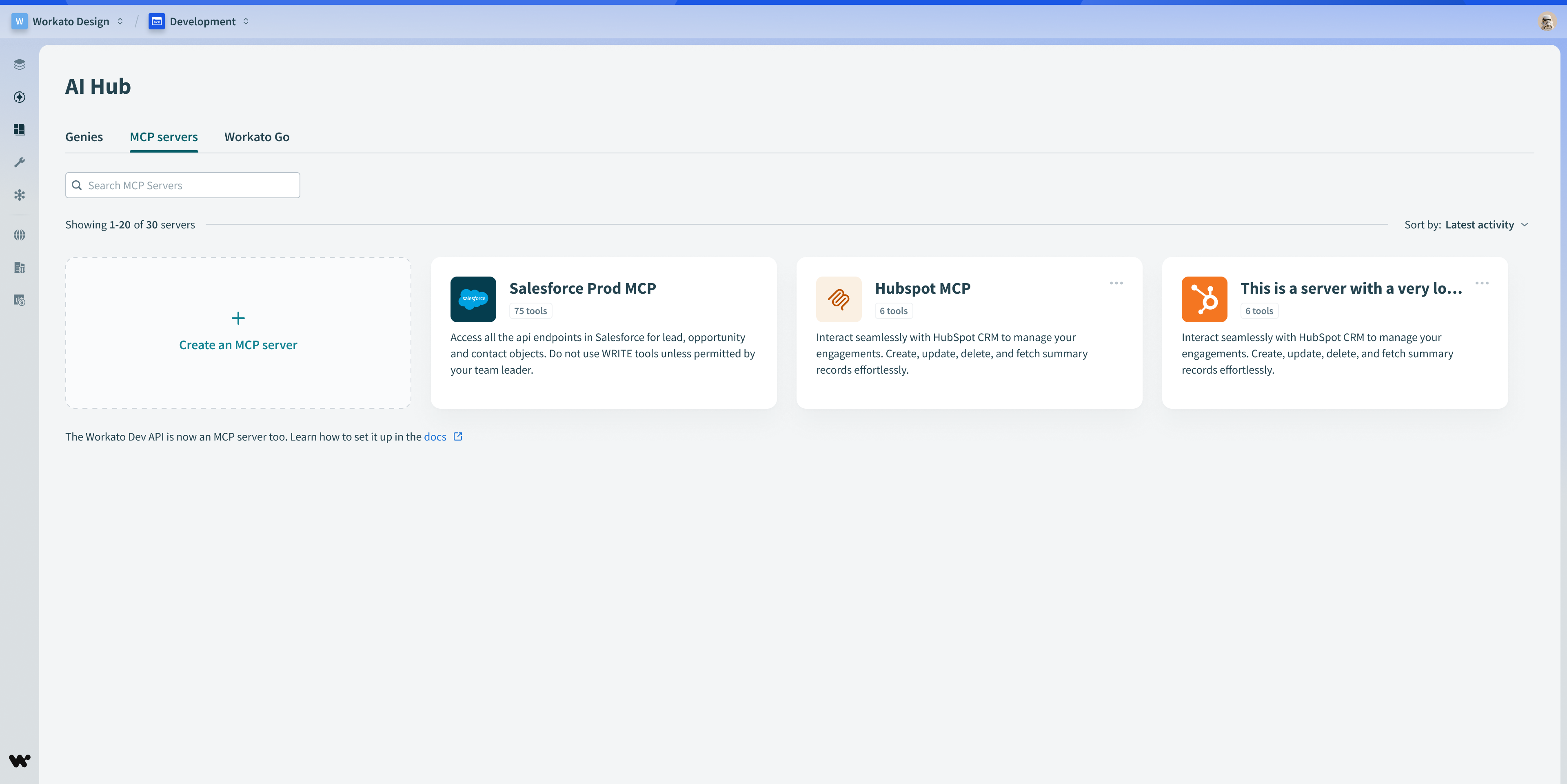Open the dashboard grid sidebar icon
This screenshot has height=784, width=1567.
tap(20, 130)
